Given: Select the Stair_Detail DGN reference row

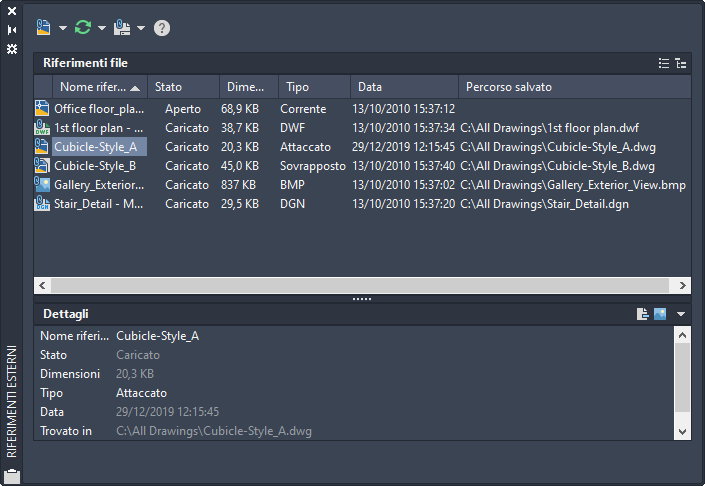Looking at the screenshot, I should [x=98, y=204].
